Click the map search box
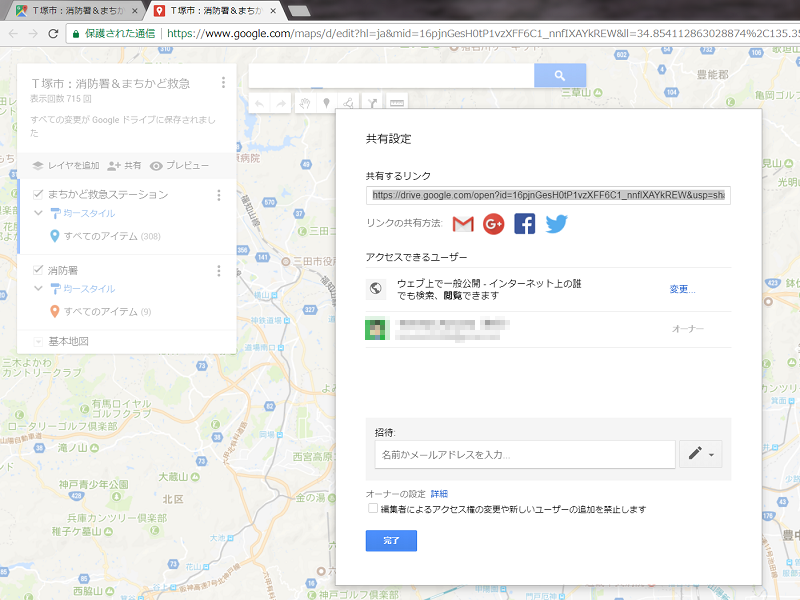Image resolution: width=800 pixels, height=600 pixels. coord(391,76)
